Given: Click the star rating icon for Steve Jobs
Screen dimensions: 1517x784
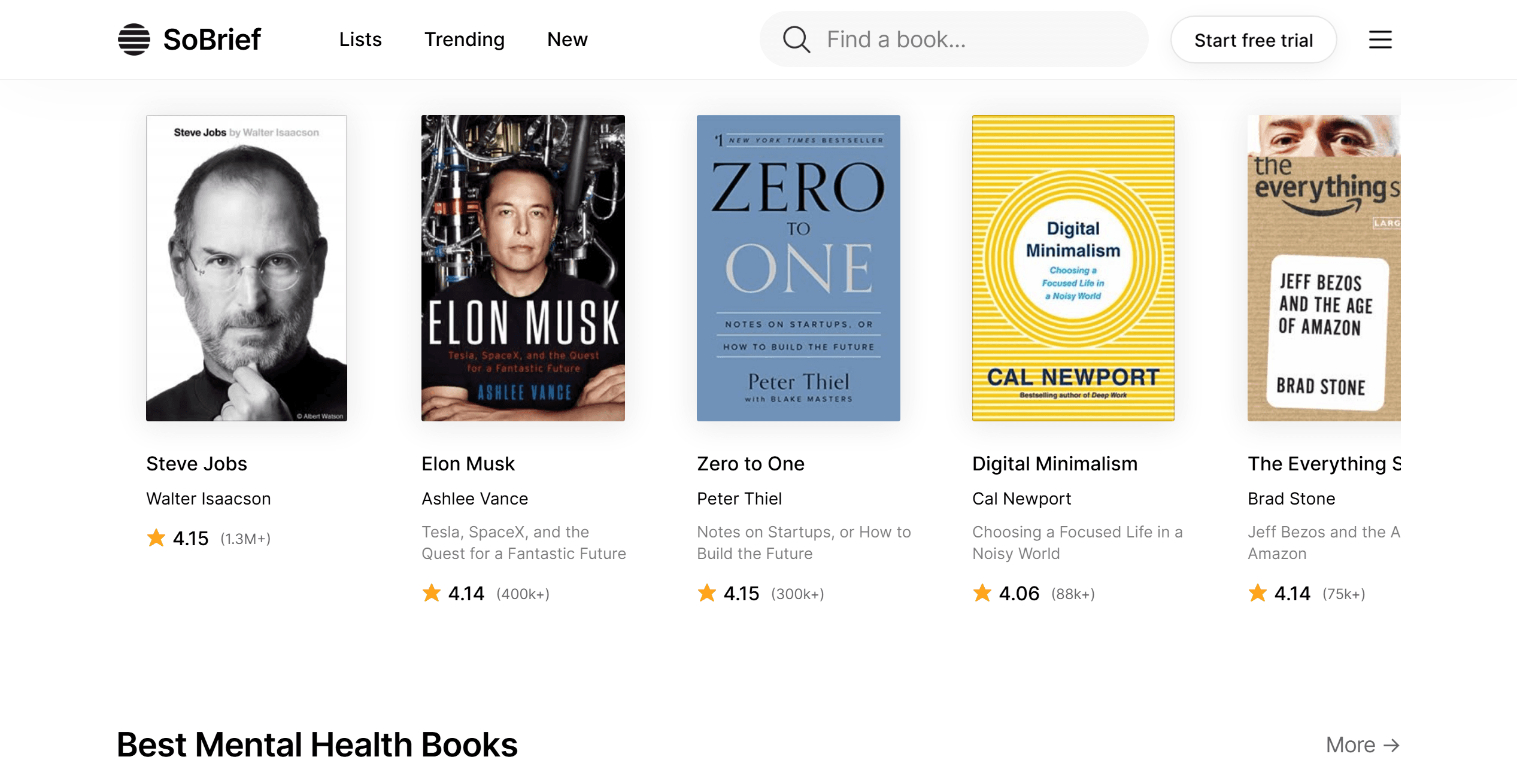Looking at the screenshot, I should [x=156, y=538].
